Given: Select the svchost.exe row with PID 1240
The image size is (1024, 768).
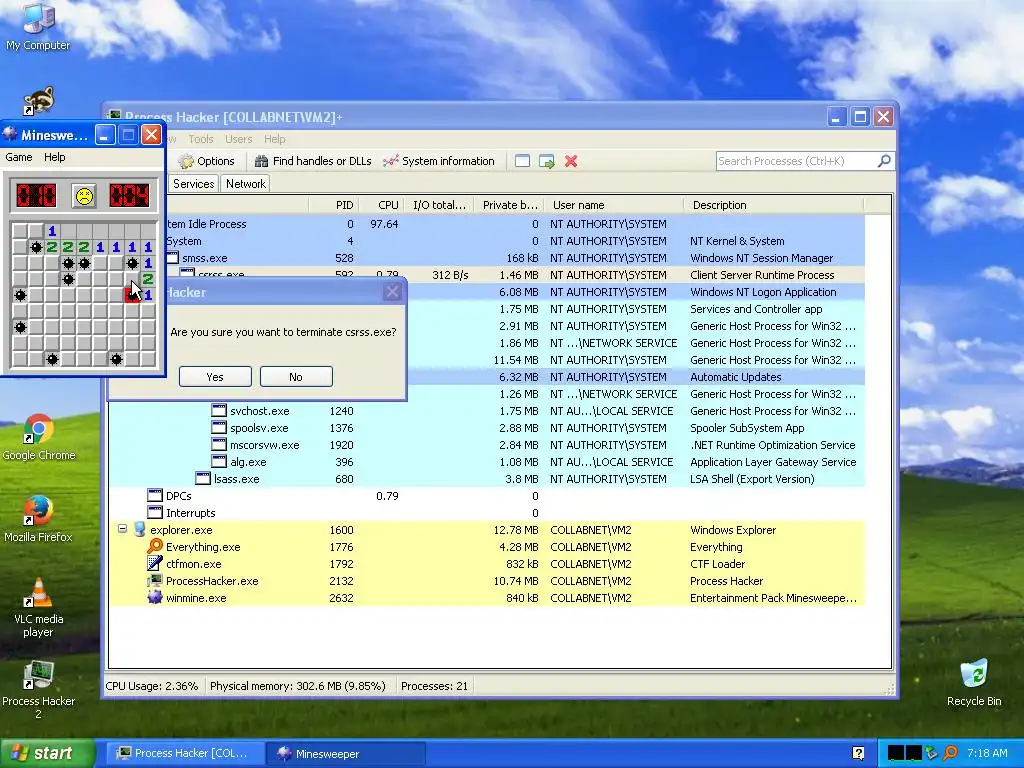Looking at the screenshot, I should tap(487, 411).
